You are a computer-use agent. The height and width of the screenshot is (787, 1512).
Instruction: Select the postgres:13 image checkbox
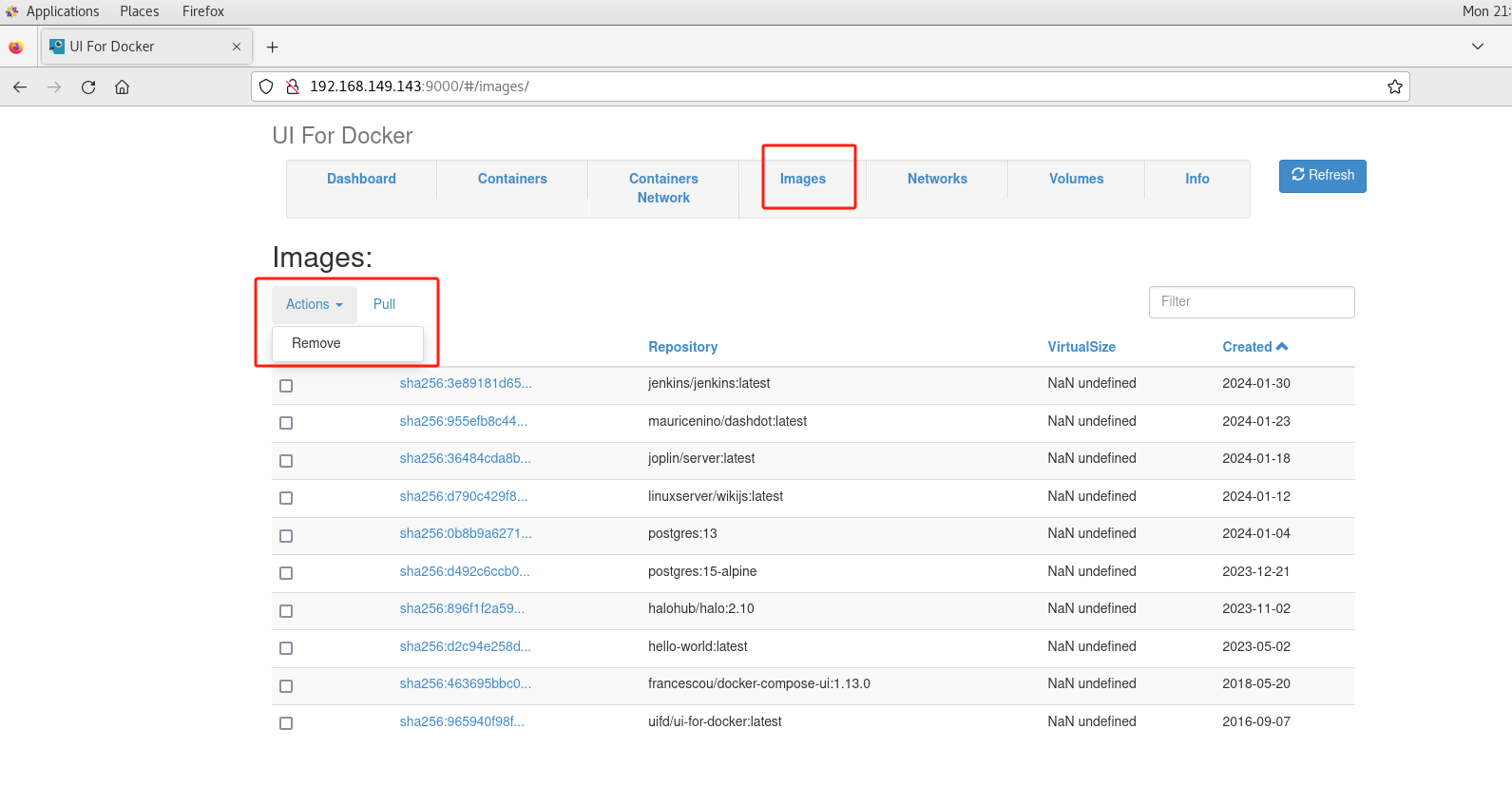click(x=286, y=536)
